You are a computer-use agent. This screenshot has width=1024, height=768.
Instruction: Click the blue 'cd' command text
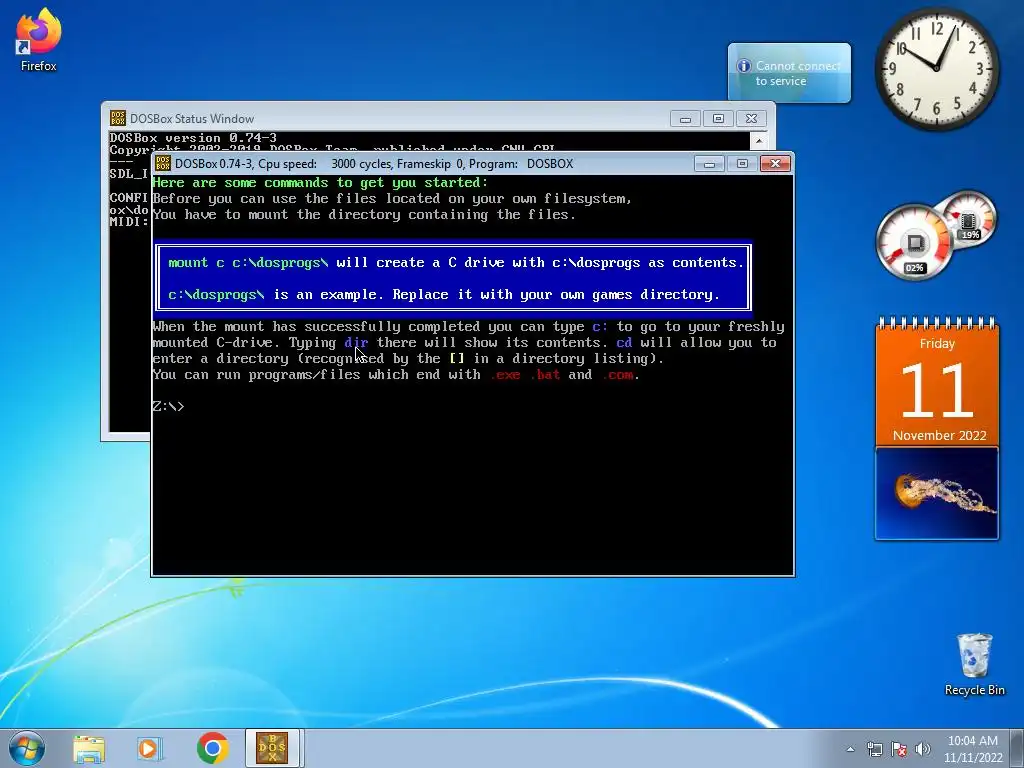(x=624, y=342)
